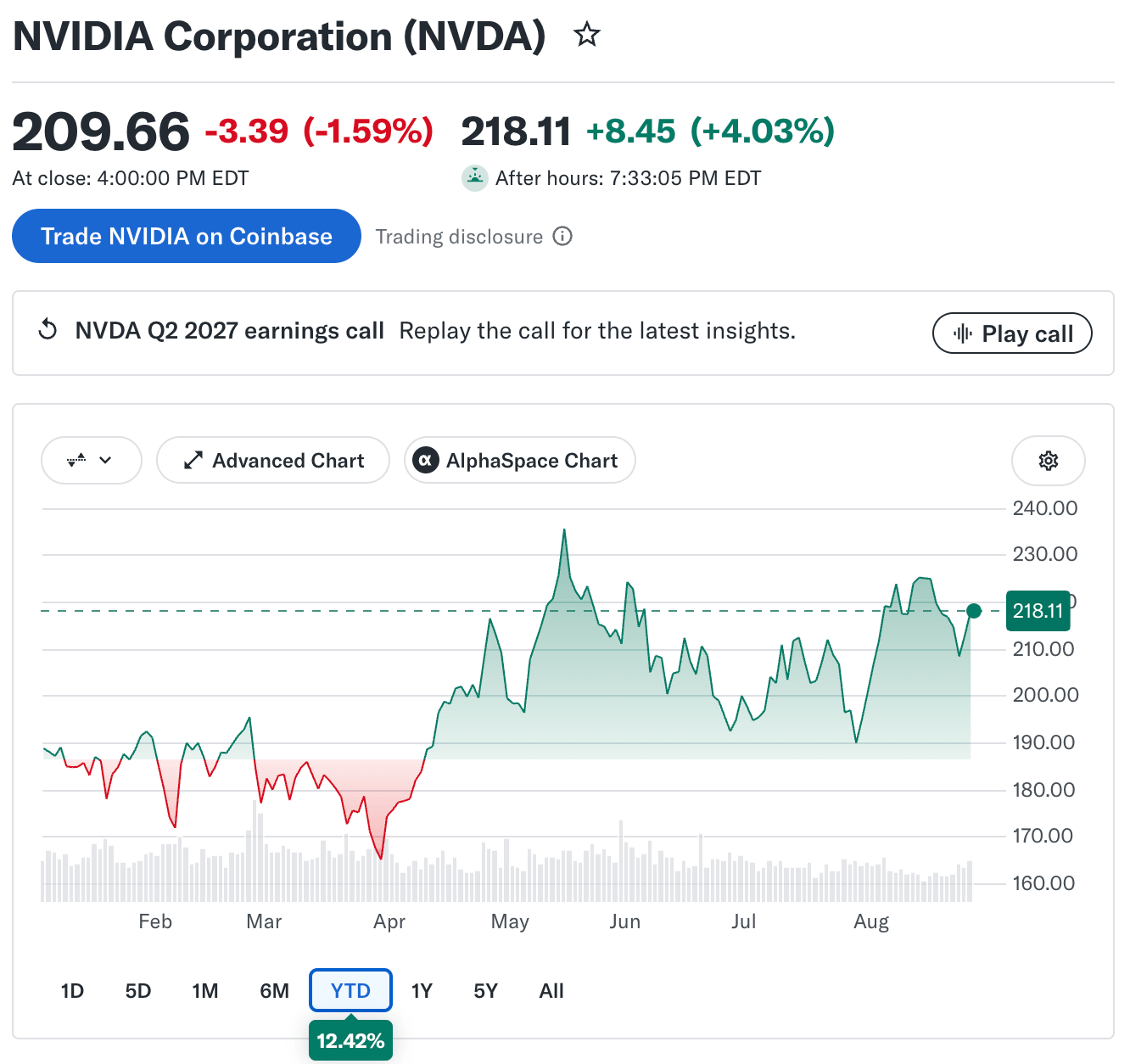Show the 1Y chart range
Image resolution: width=1130 pixels, height=1064 pixels.
coord(422,991)
